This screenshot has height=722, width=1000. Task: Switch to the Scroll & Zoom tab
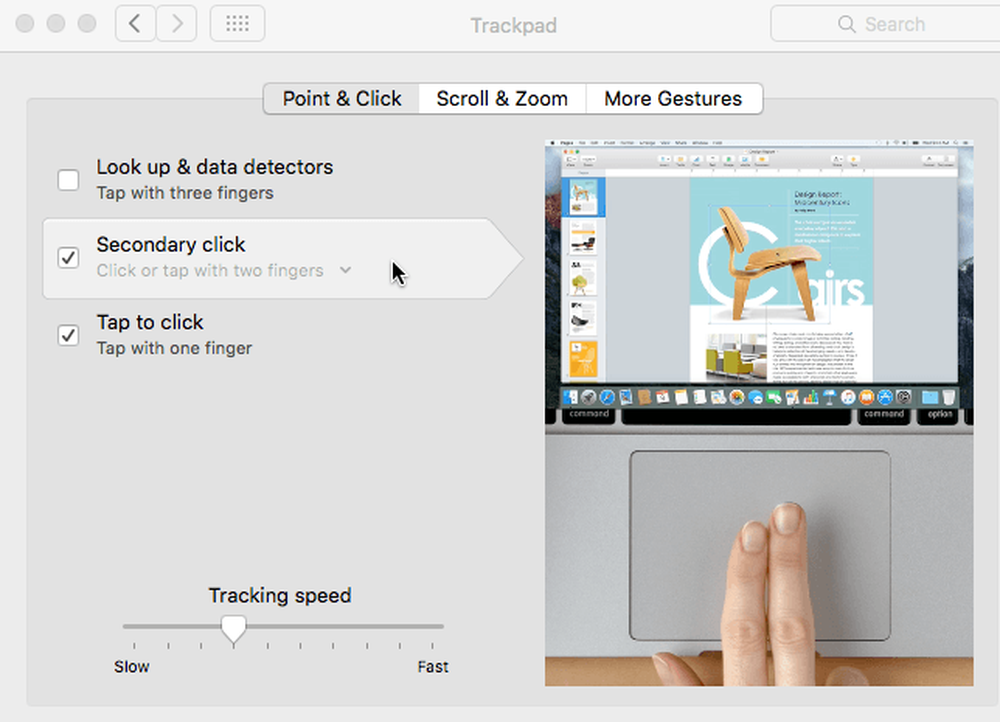502,99
